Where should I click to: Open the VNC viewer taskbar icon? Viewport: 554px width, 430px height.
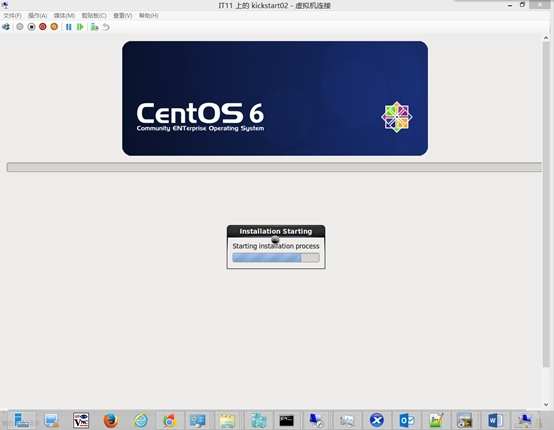(x=81, y=420)
